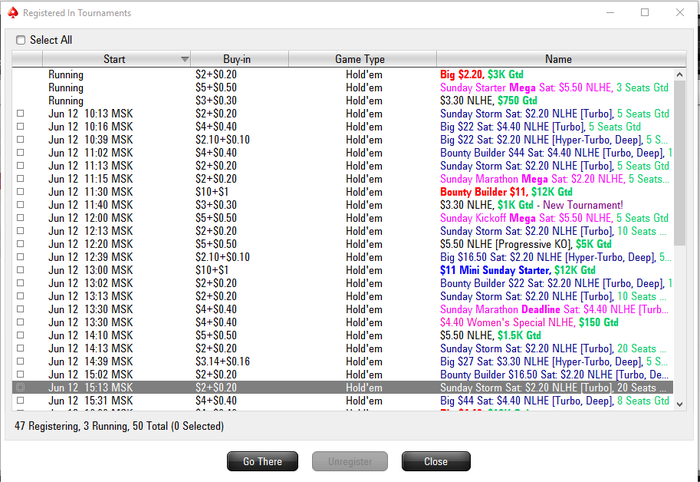Screen dimensions: 700x482
Task: Click the Jun 12 11:40 MSK start time
Action: pyautogui.click(x=91, y=205)
